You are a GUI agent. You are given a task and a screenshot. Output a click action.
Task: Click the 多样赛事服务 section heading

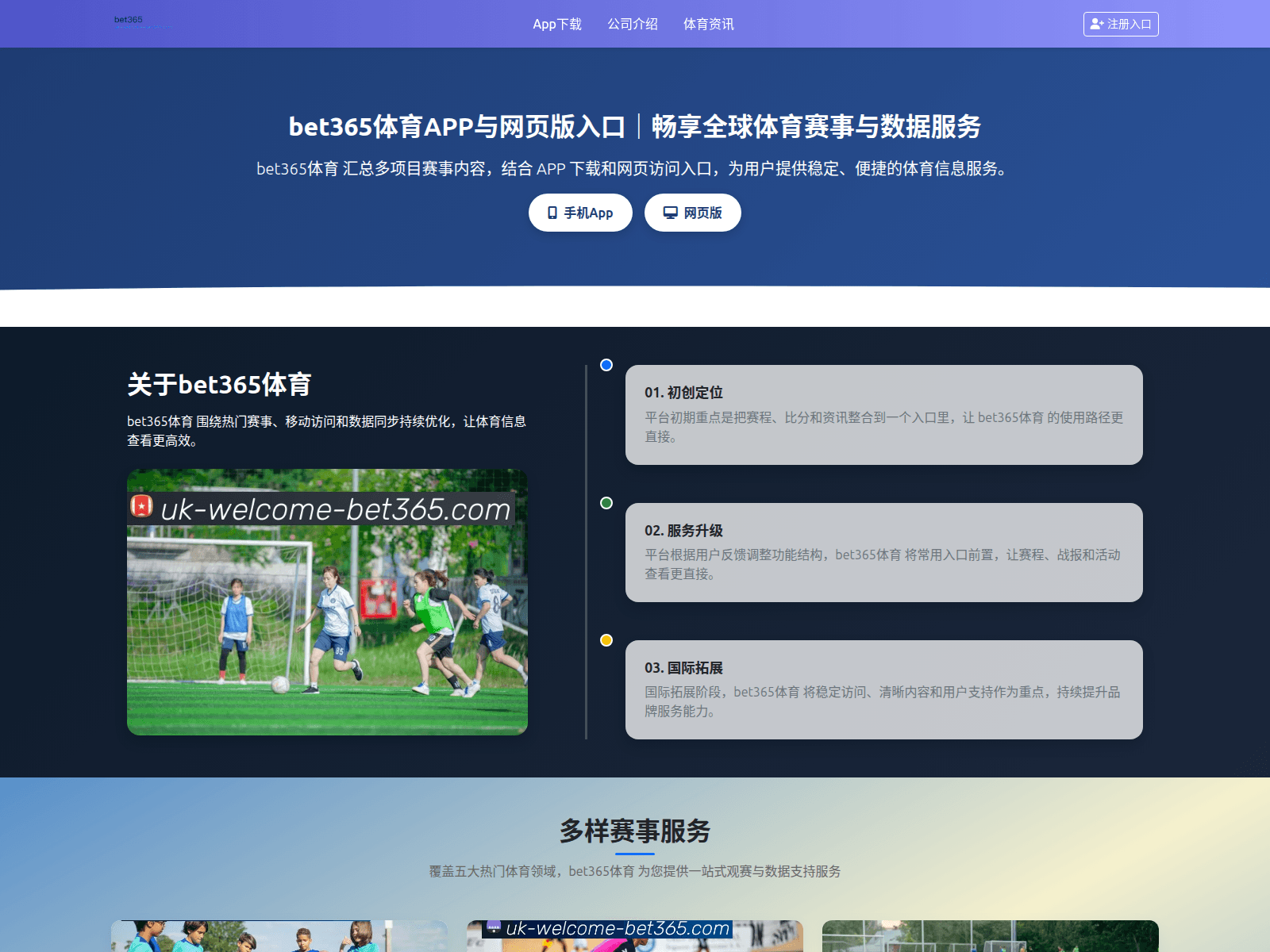pos(635,831)
